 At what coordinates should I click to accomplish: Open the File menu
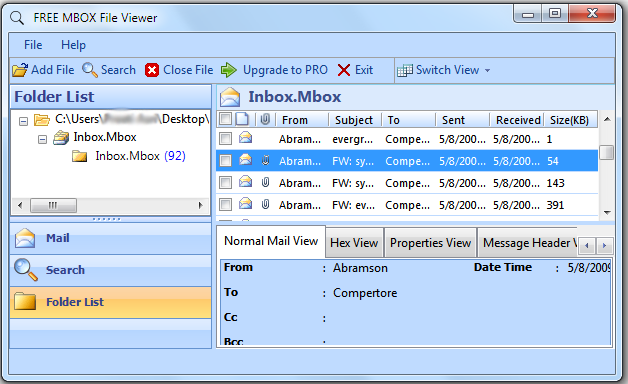(x=33, y=45)
